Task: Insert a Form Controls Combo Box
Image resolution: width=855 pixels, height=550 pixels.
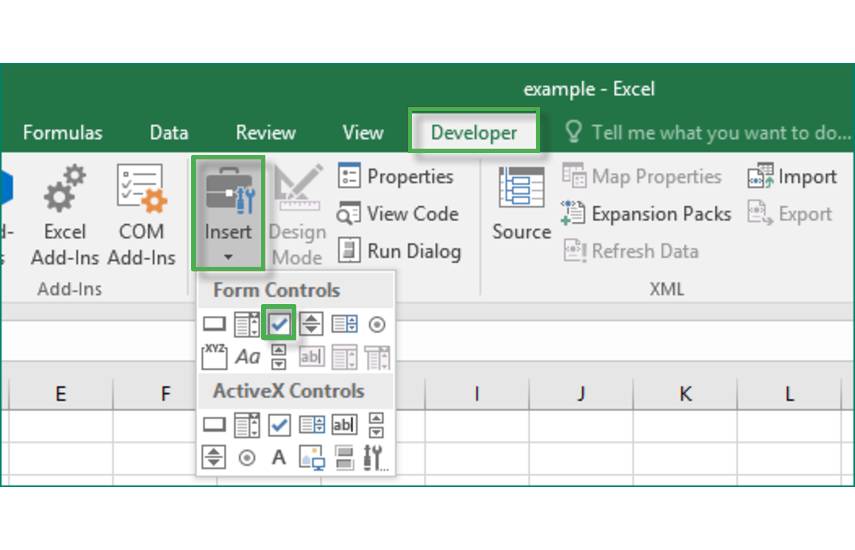Action: pyautogui.click(x=247, y=324)
